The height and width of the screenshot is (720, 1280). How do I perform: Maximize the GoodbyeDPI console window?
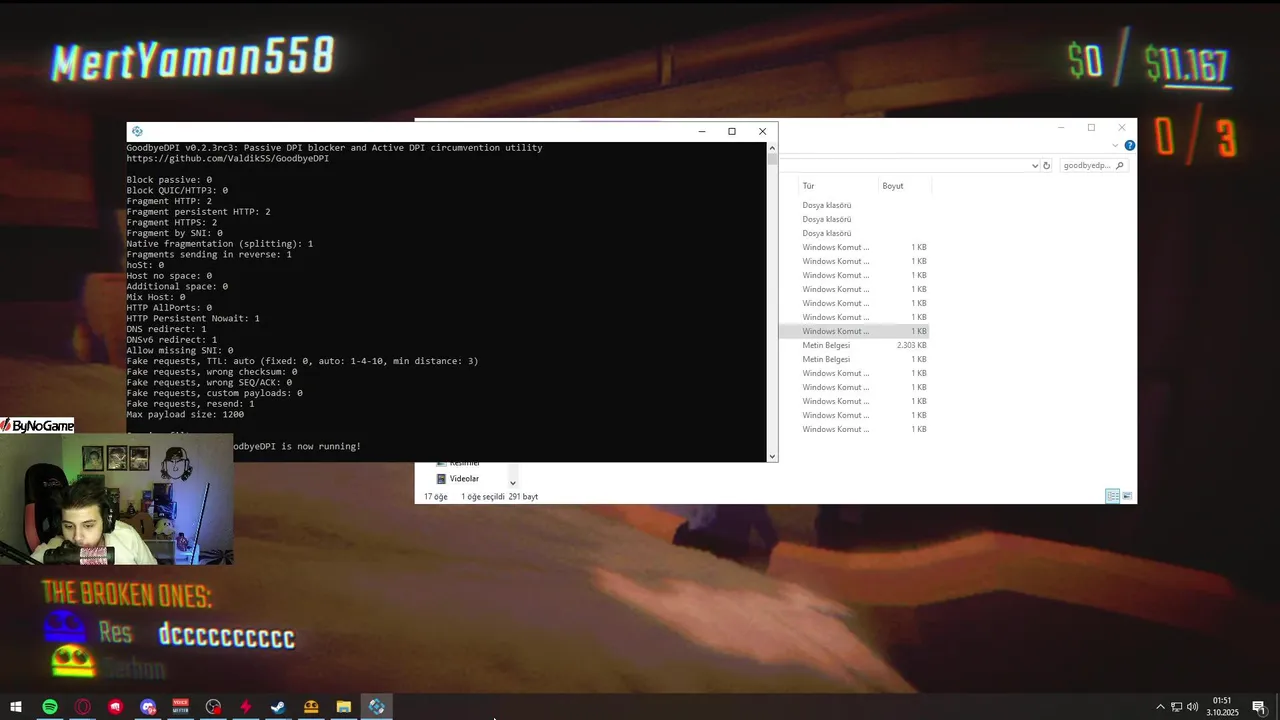click(732, 131)
